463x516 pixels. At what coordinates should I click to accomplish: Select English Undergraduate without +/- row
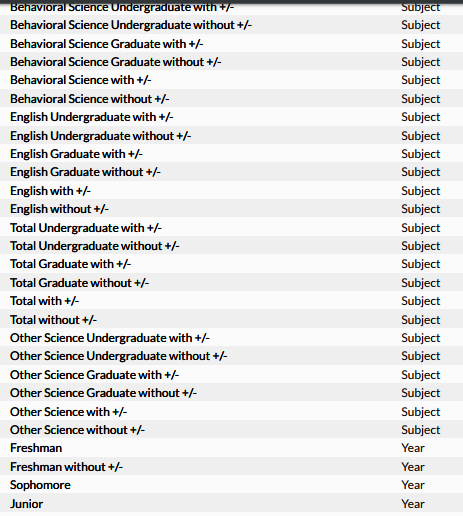click(231, 136)
